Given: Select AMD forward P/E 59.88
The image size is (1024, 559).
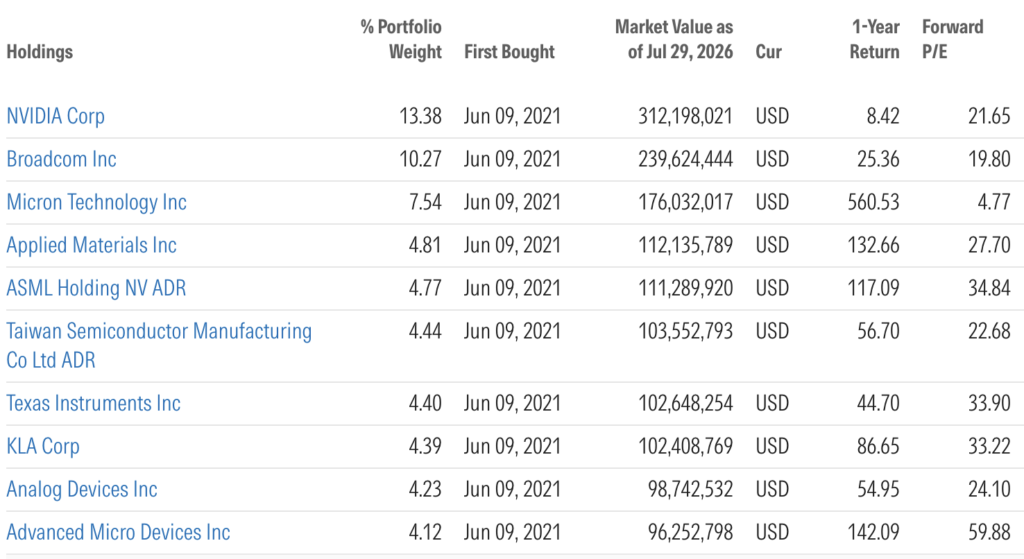Looking at the screenshot, I should (x=989, y=533).
